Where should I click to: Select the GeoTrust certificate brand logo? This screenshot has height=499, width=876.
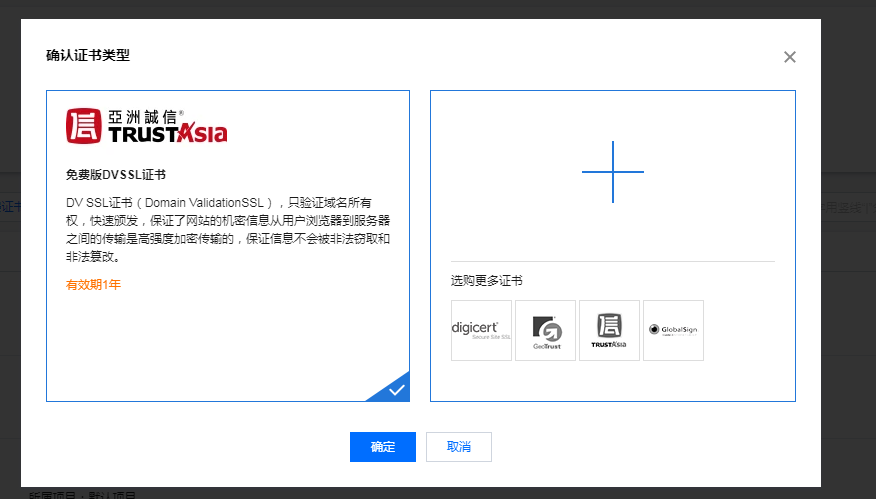[x=545, y=330]
